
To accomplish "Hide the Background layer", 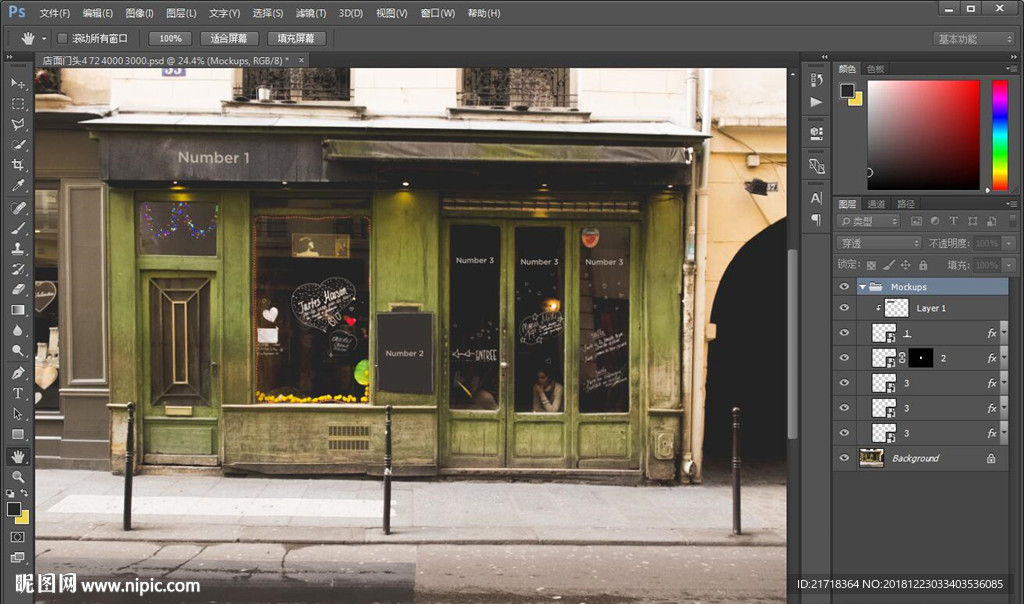I will [844, 458].
